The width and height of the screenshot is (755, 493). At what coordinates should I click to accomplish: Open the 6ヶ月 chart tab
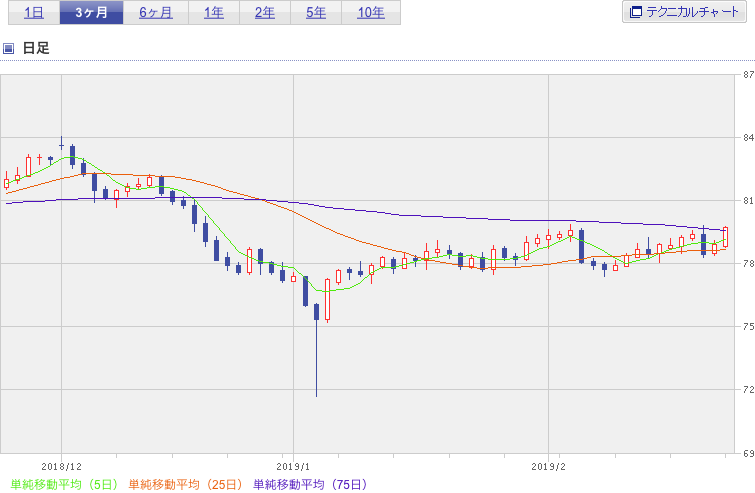coord(156,13)
